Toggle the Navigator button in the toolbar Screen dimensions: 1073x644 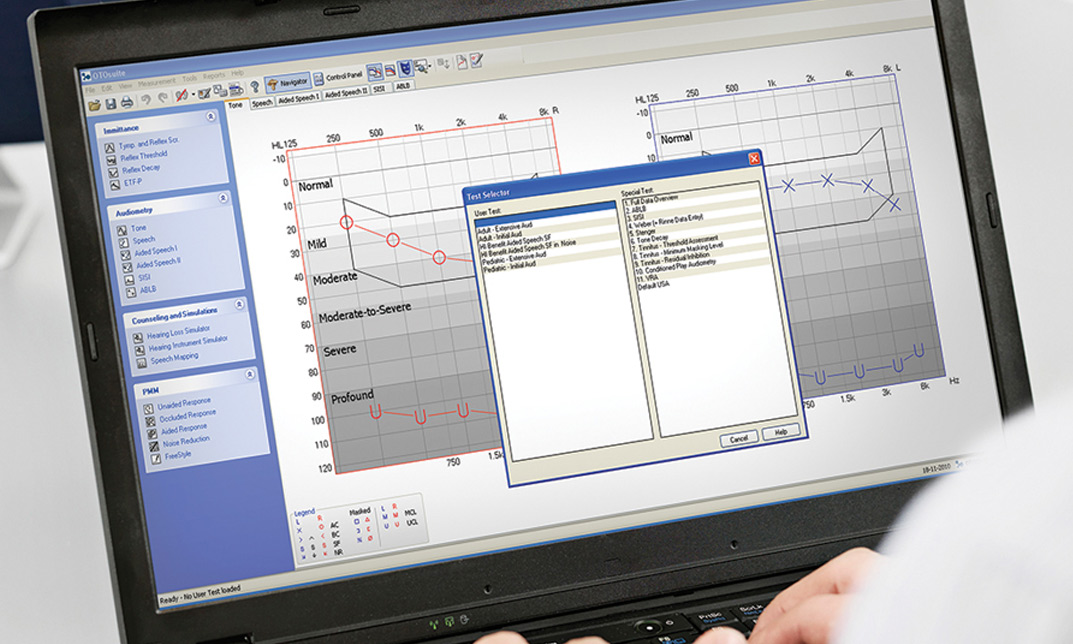[x=287, y=82]
